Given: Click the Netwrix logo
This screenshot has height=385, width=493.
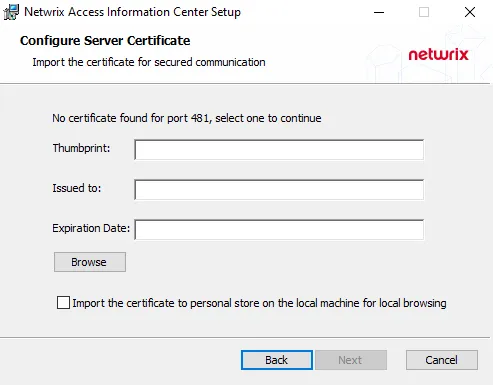Looking at the screenshot, I should pyautogui.click(x=438, y=55).
